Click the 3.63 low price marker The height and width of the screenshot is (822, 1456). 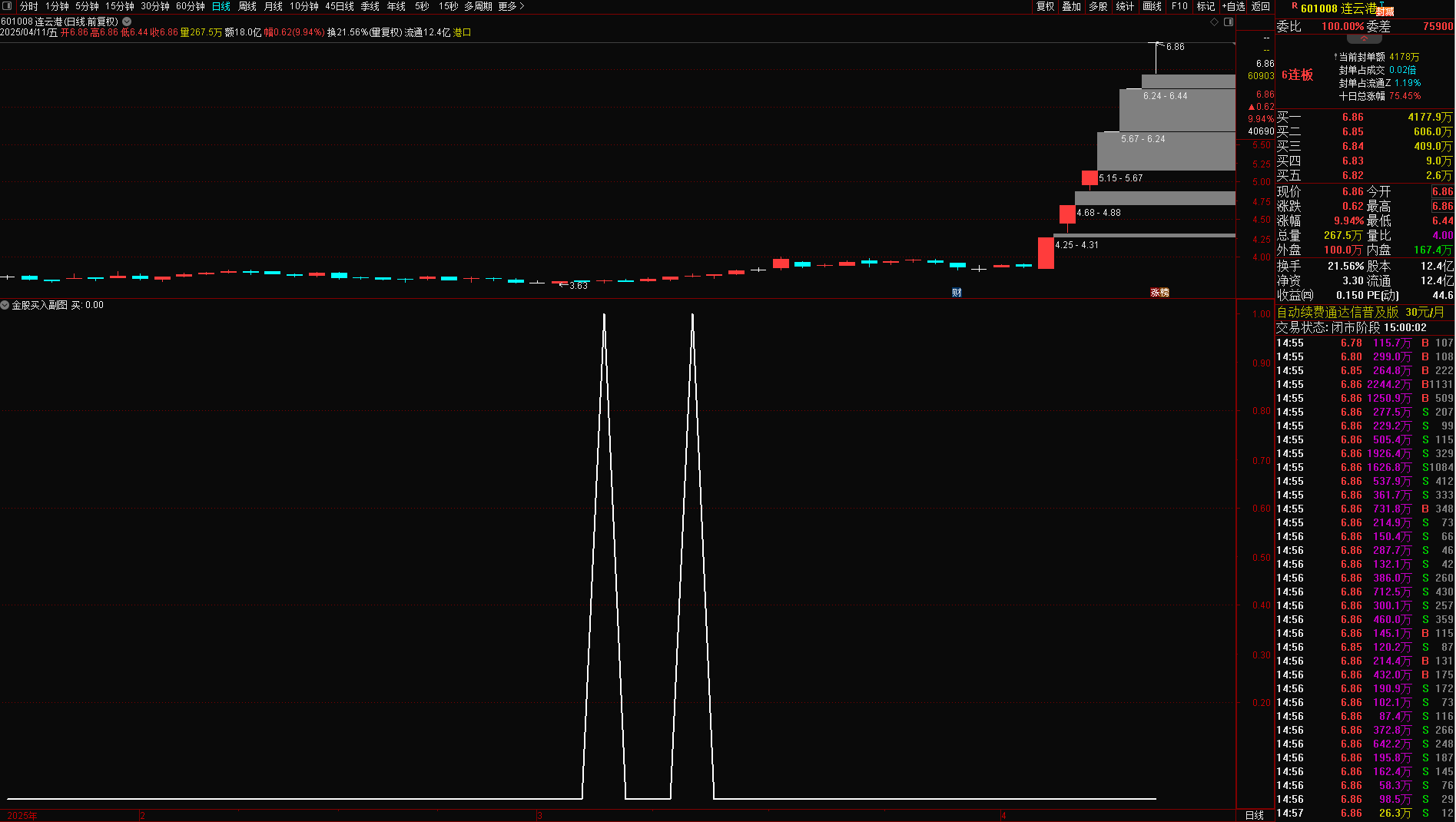pyautogui.click(x=578, y=286)
